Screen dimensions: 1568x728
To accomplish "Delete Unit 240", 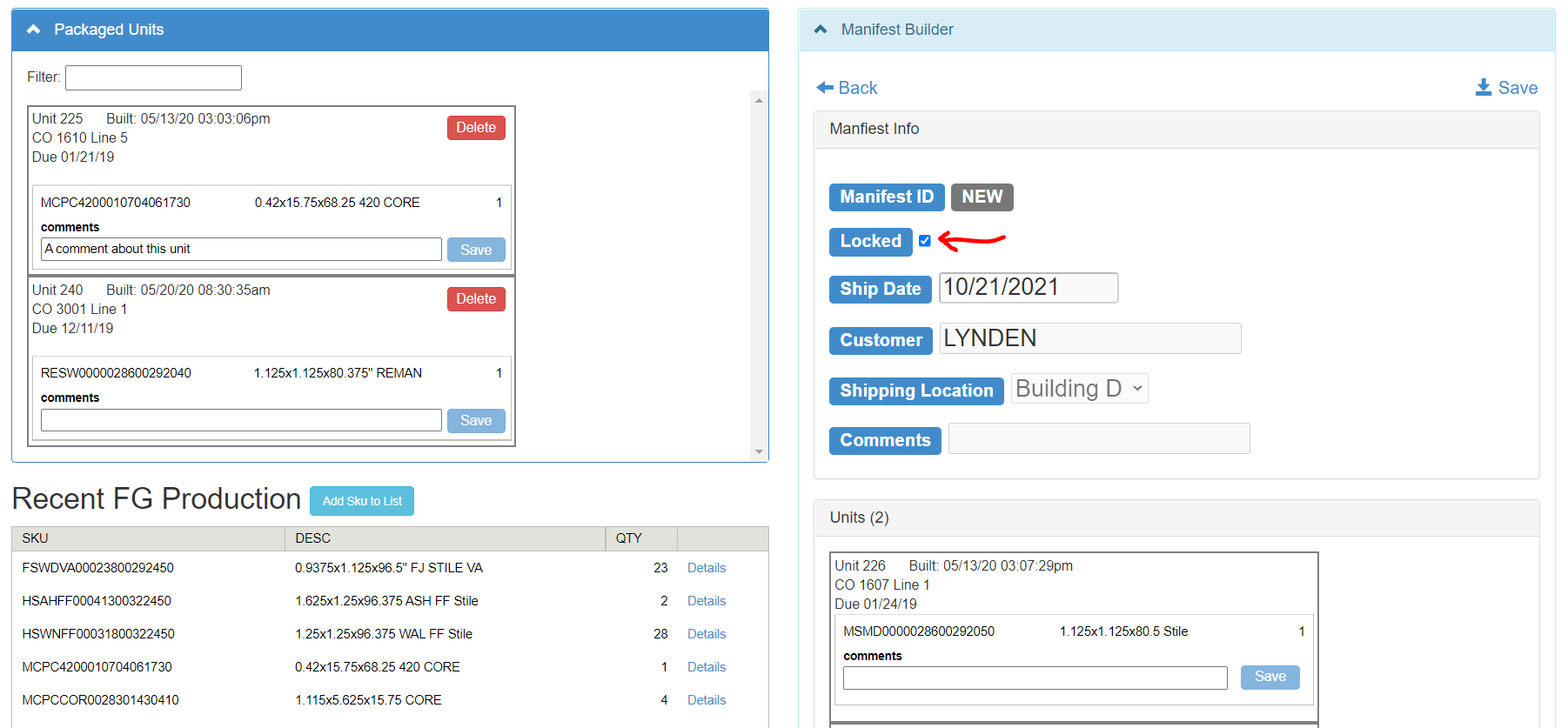I will click(x=476, y=299).
